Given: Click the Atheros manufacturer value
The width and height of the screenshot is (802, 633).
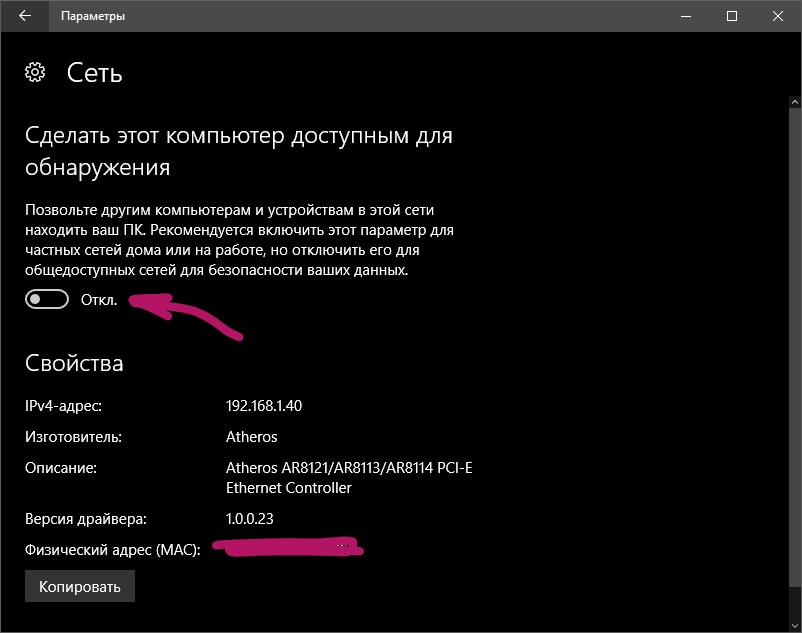Looking at the screenshot, I should pyautogui.click(x=252, y=437).
